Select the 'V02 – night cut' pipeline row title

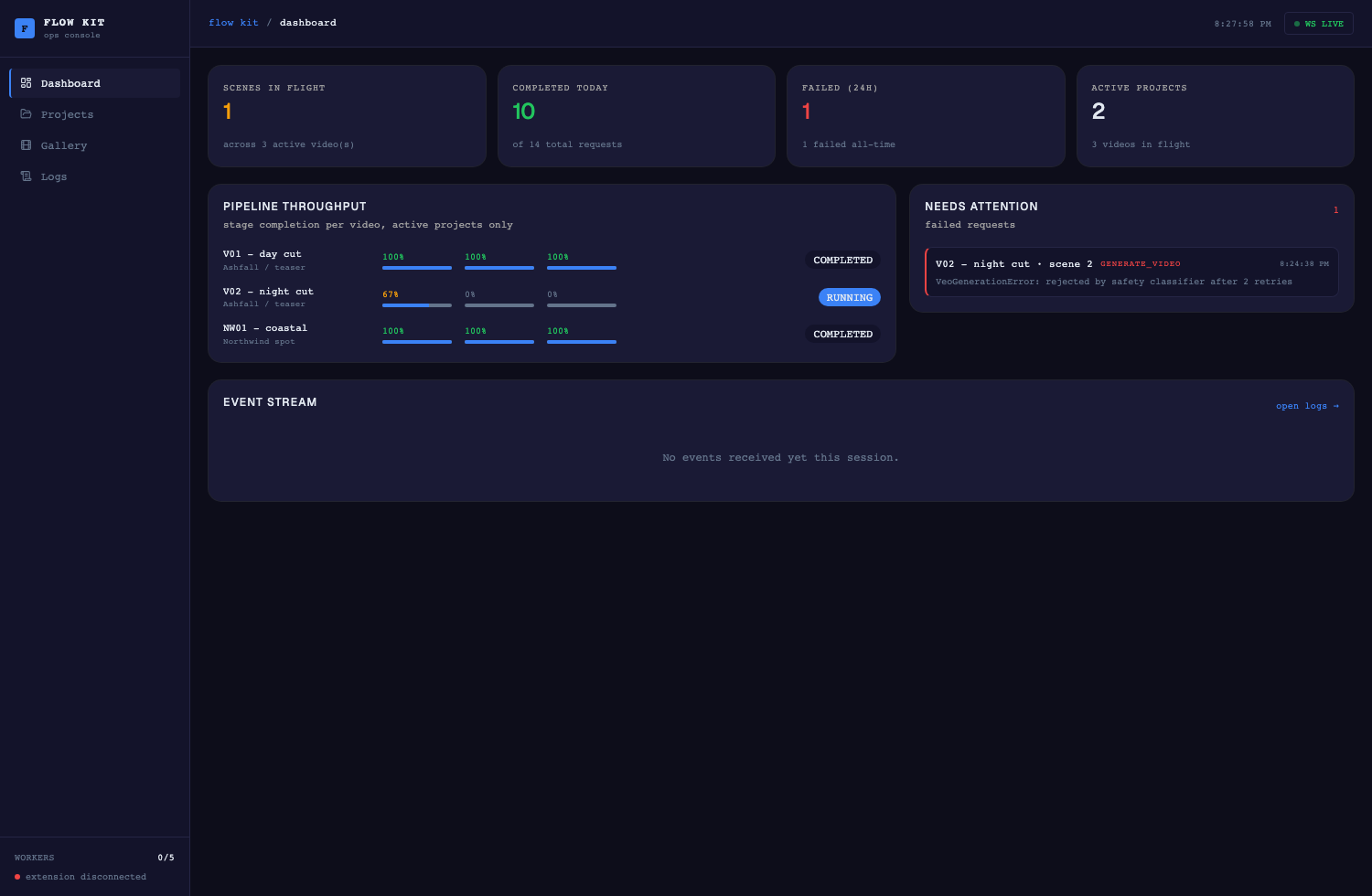[x=268, y=292]
